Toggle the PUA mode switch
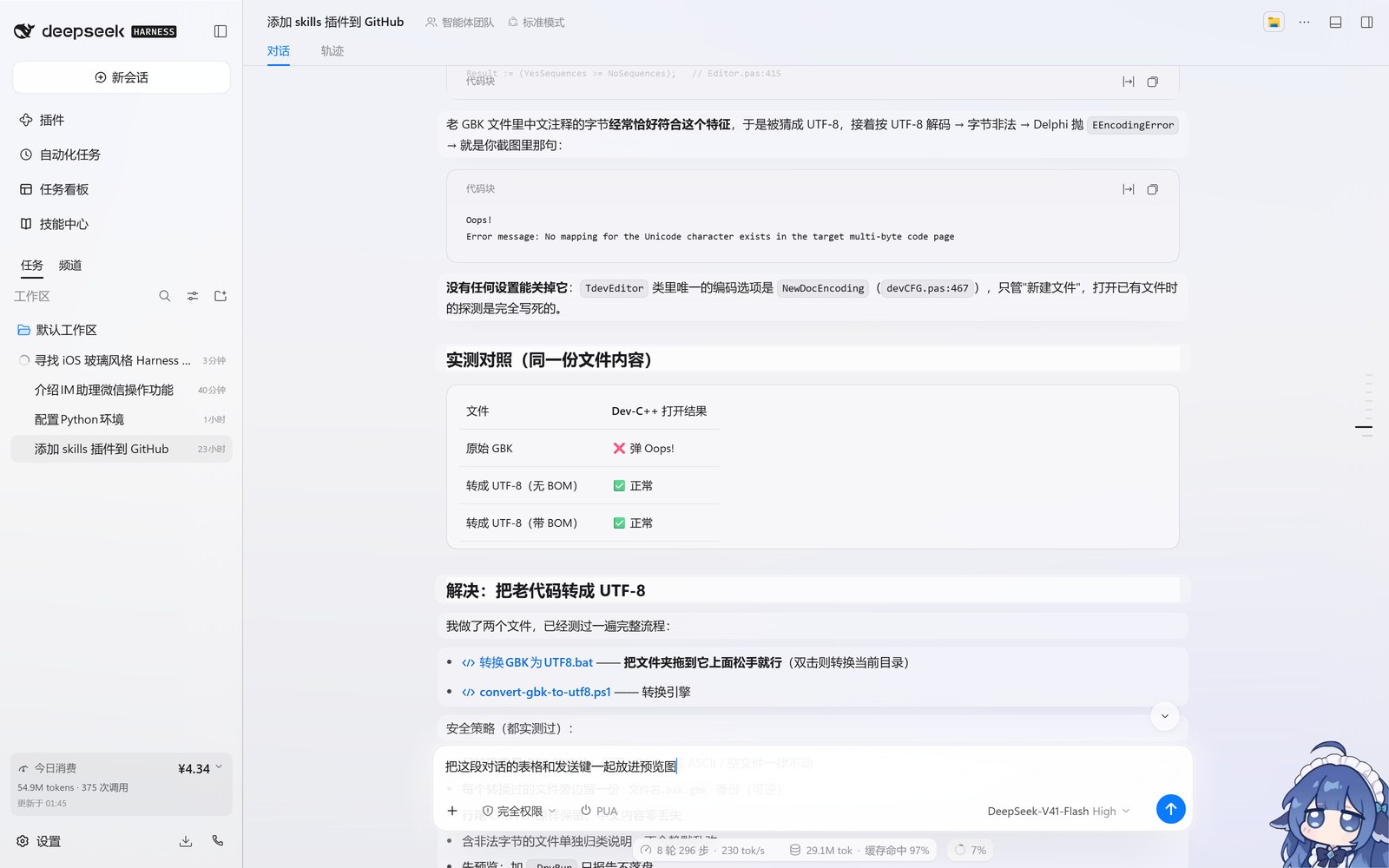The image size is (1389, 868). tap(599, 811)
